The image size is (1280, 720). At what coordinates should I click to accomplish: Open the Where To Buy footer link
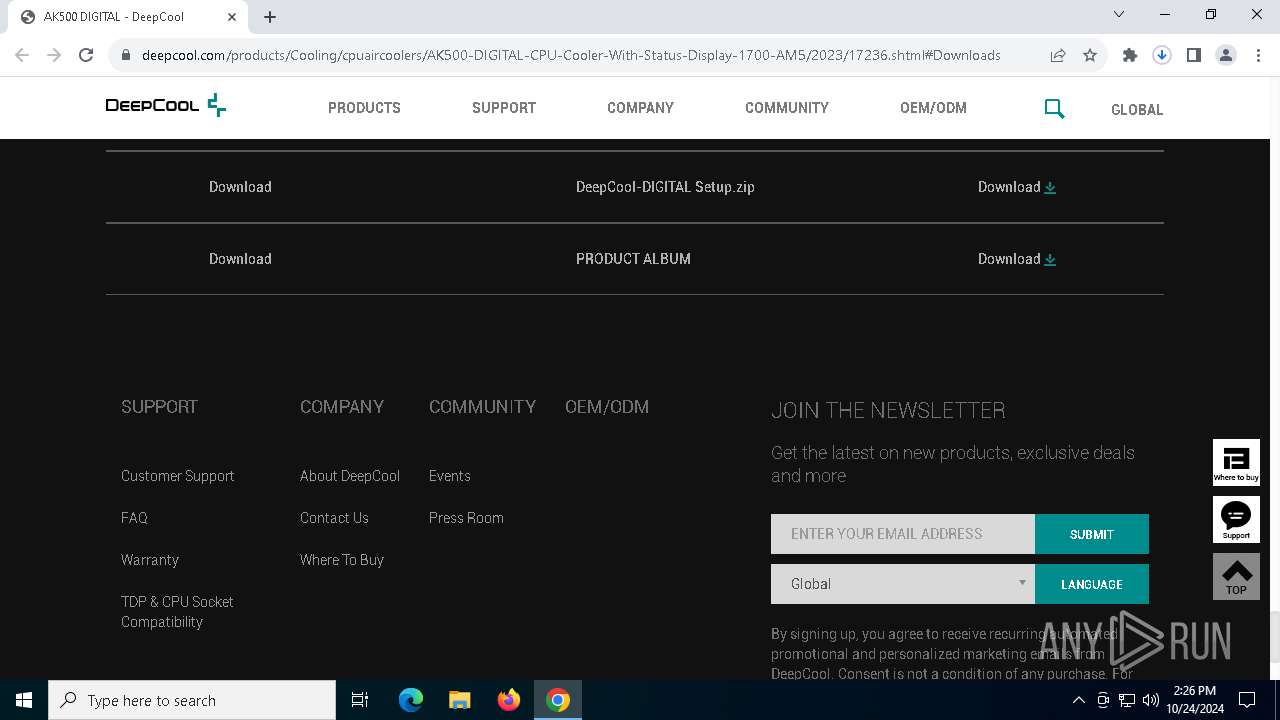pos(342,560)
